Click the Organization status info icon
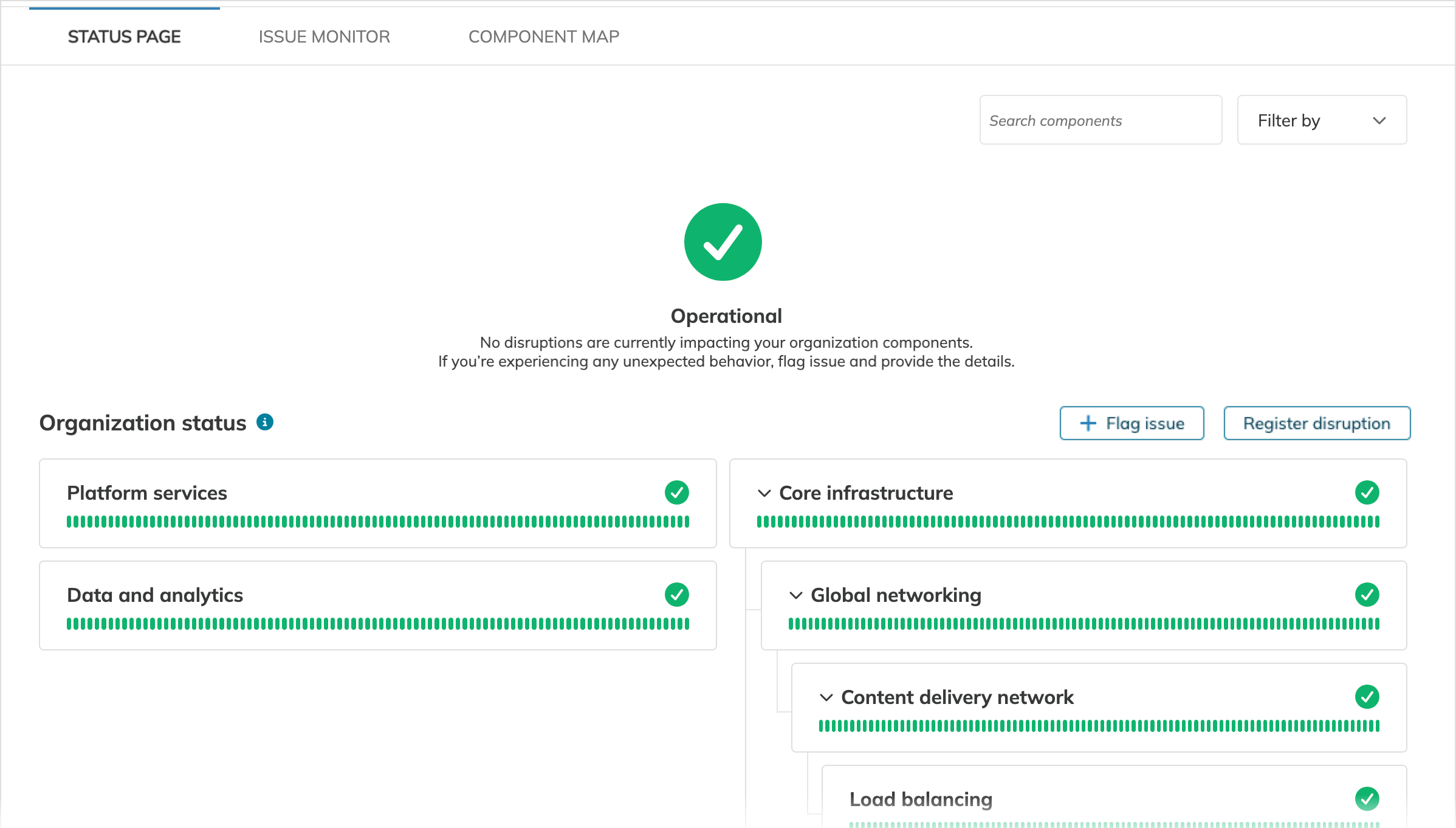 tap(265, 422)
